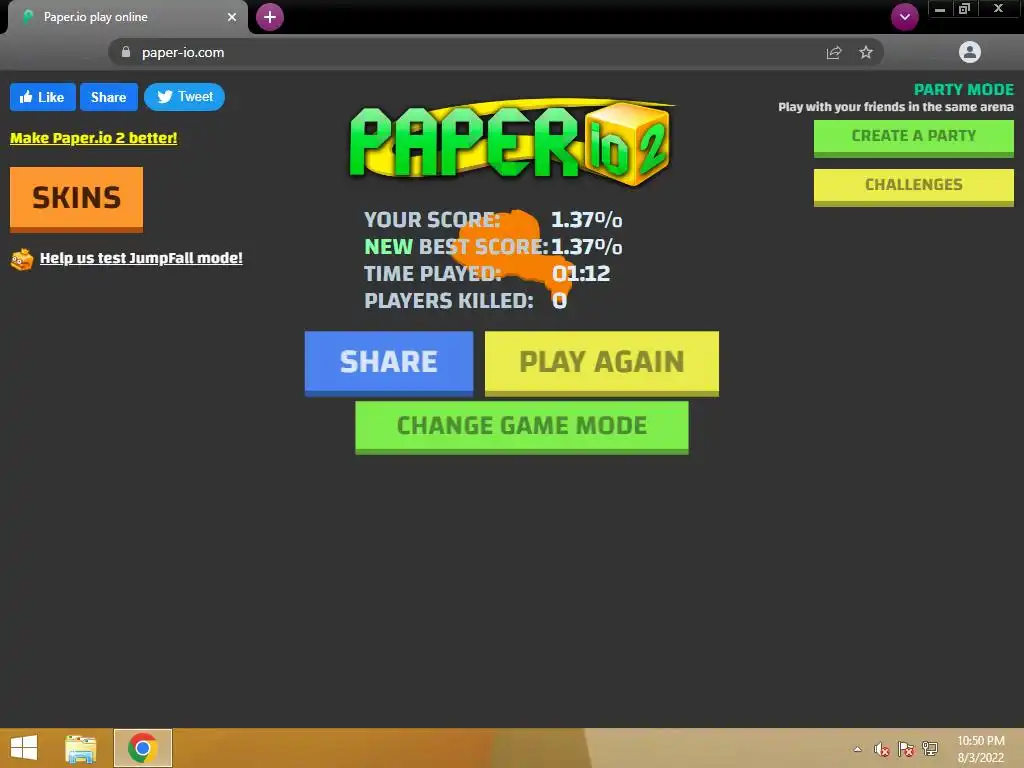The height and width of the screenshot is (768, 1024).
Task: Minimize the Chrome window
Action: tap(940, 9)
